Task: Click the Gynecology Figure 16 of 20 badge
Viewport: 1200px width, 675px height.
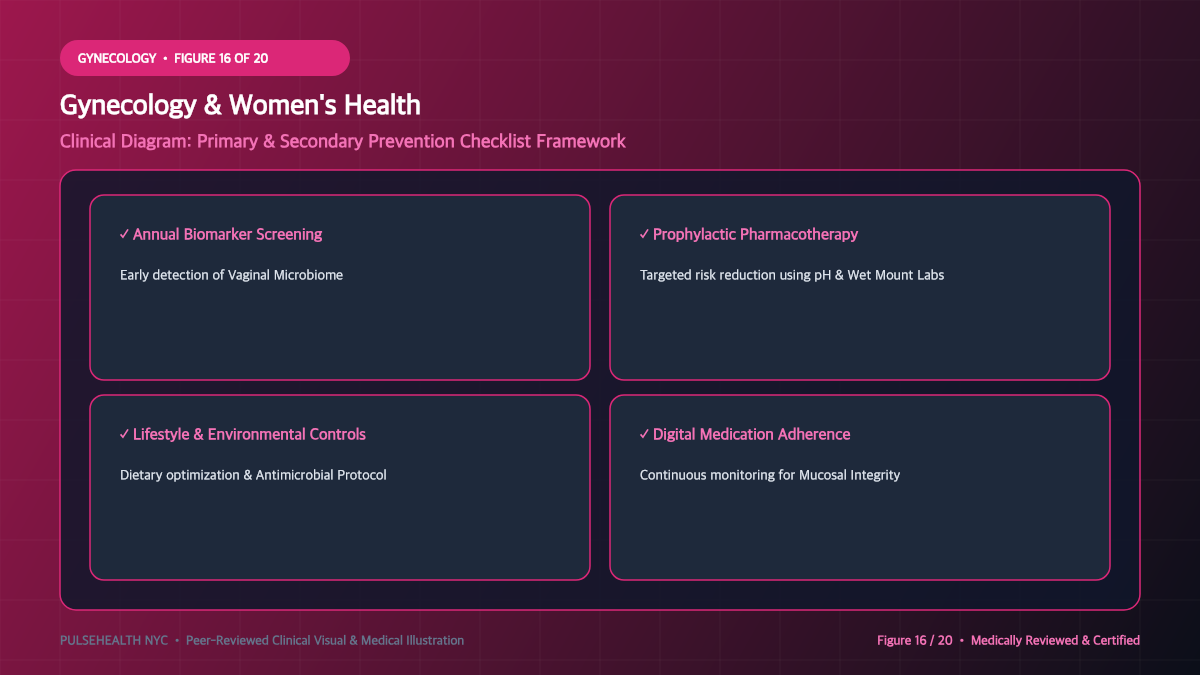Action: (204, 58)
